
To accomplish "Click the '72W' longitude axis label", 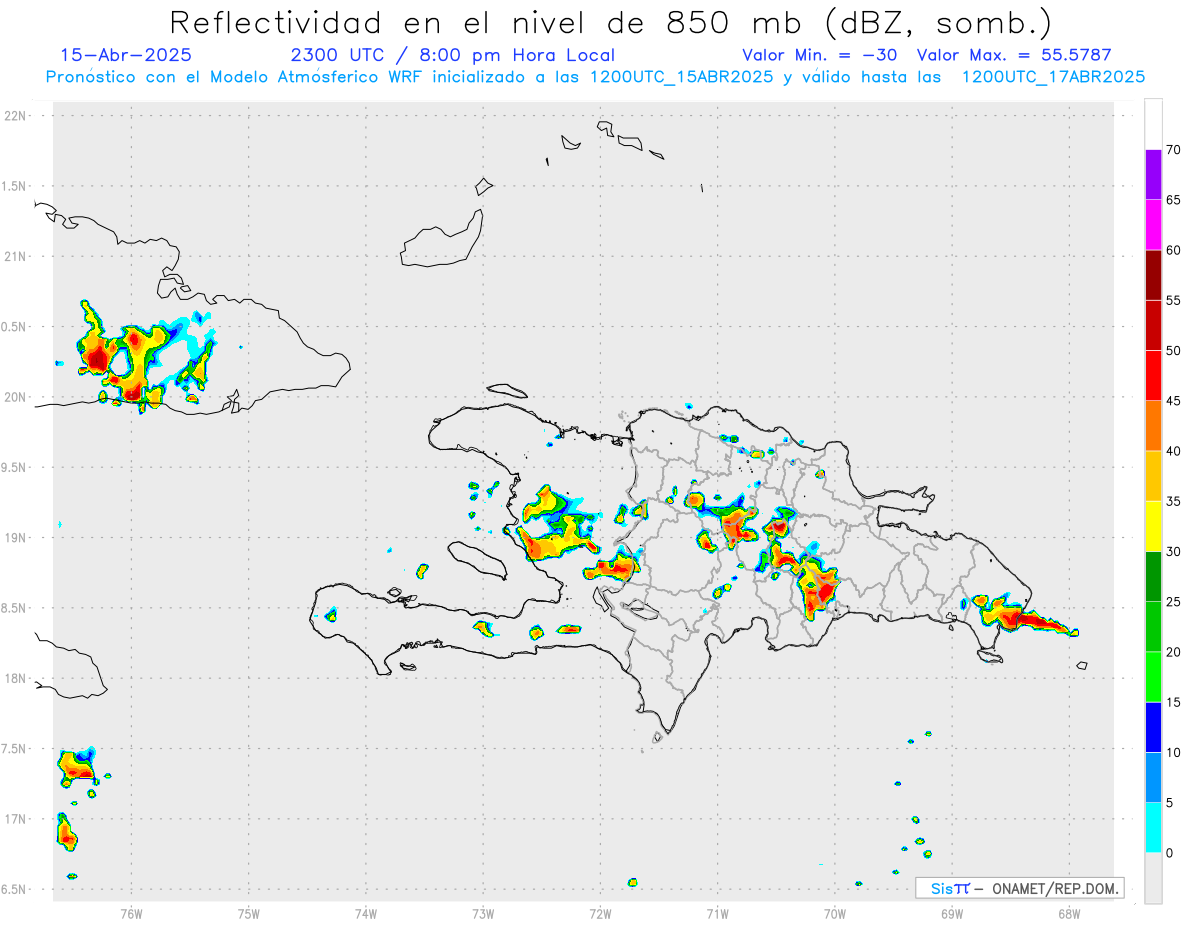I will (600, 912).
